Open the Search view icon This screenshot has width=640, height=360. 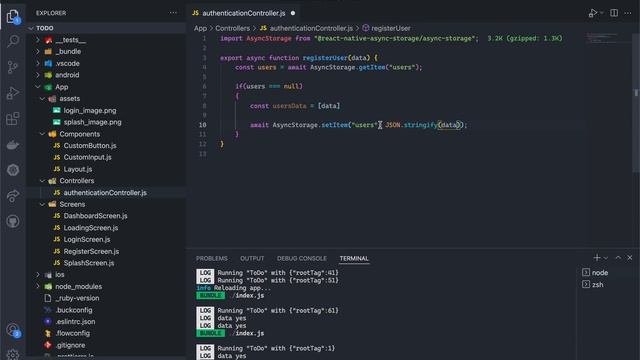[13, 41]
